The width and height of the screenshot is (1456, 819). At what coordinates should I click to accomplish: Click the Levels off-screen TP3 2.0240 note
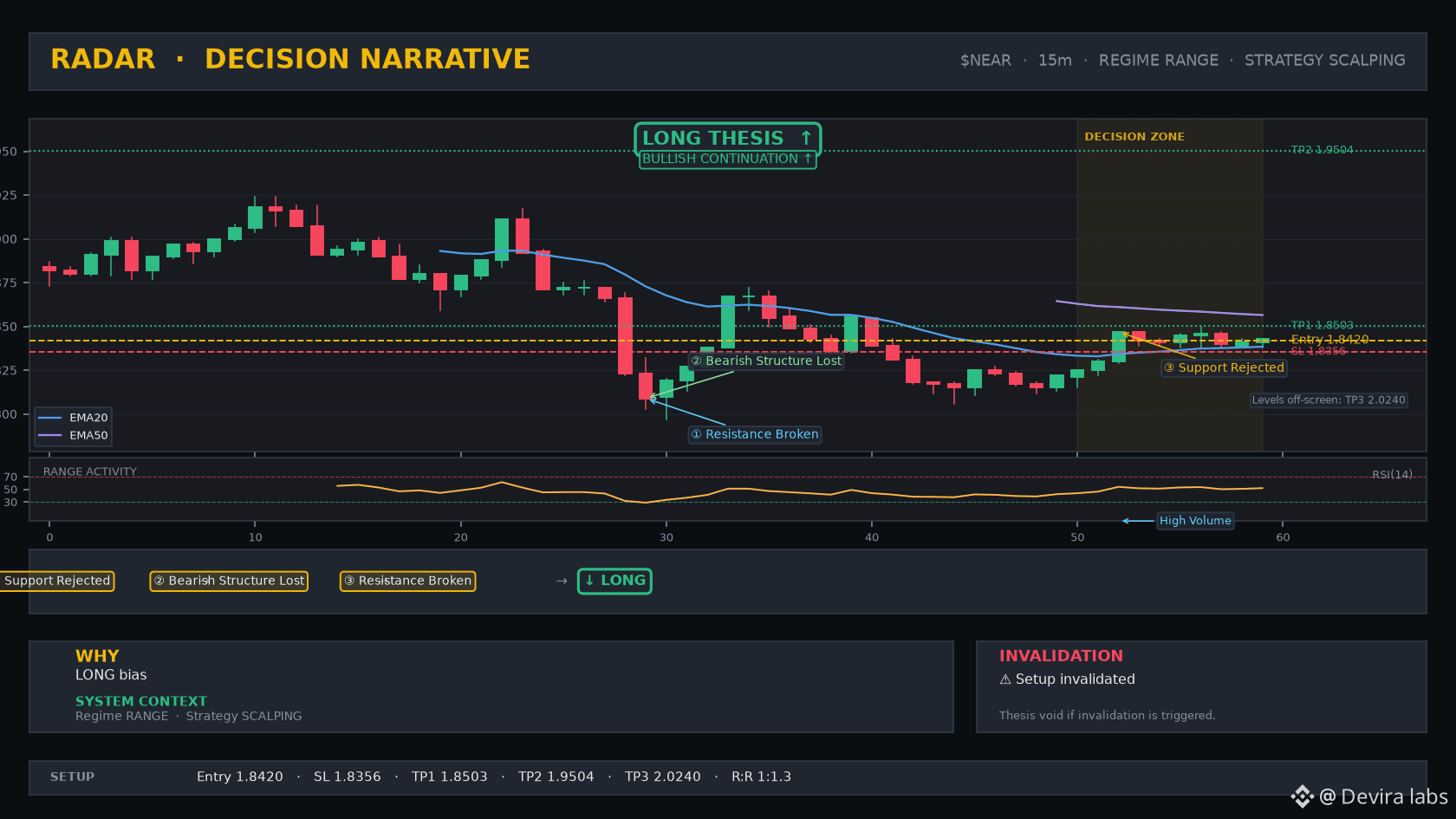(x=1329, y=400)
